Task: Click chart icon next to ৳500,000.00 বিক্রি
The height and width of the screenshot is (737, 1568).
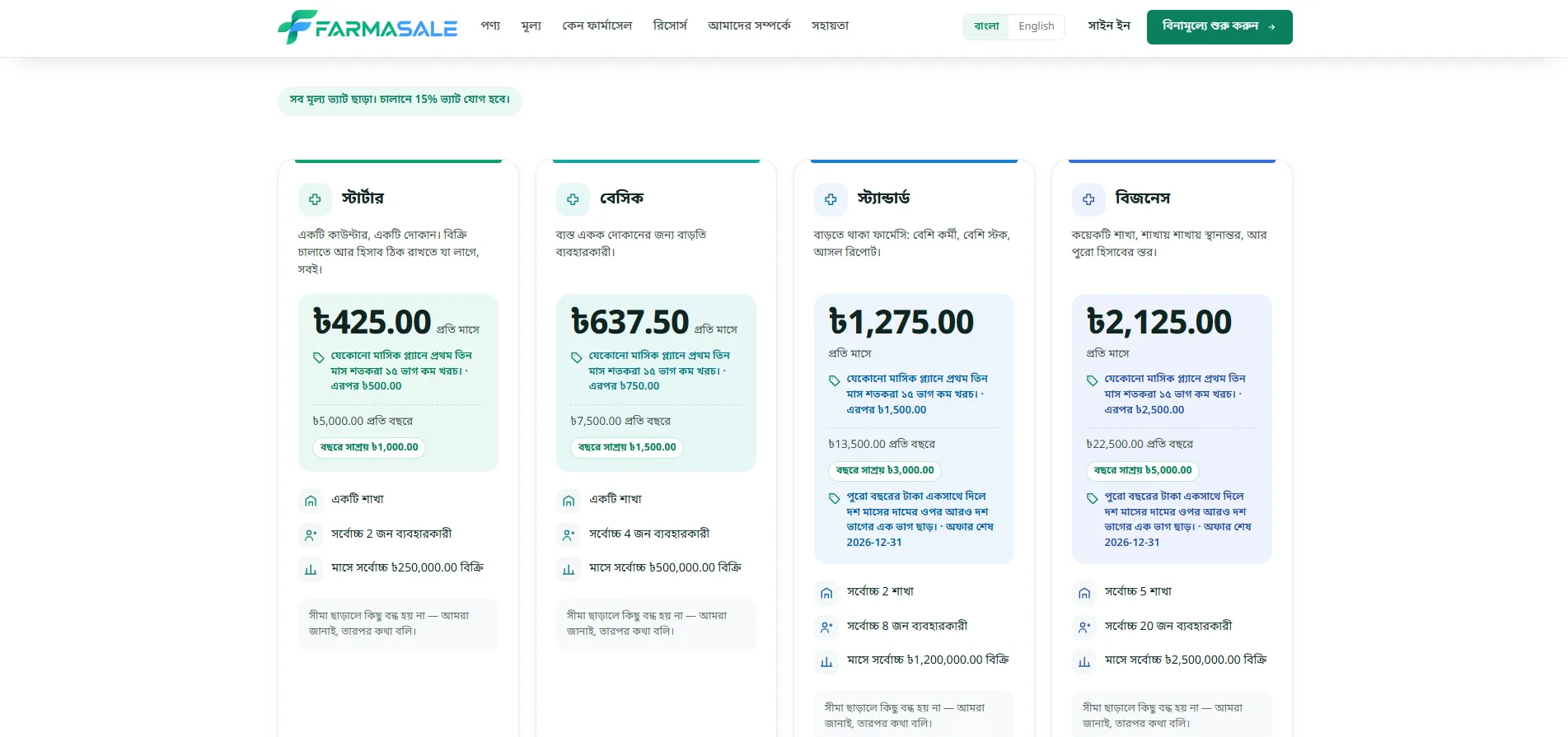Action: tap(569, 569)
